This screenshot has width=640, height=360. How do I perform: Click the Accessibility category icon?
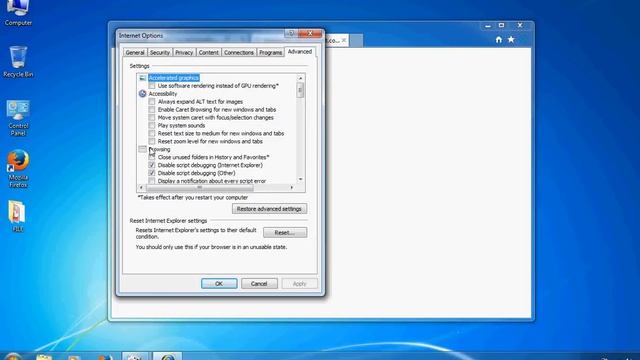(x=142, y=93)
